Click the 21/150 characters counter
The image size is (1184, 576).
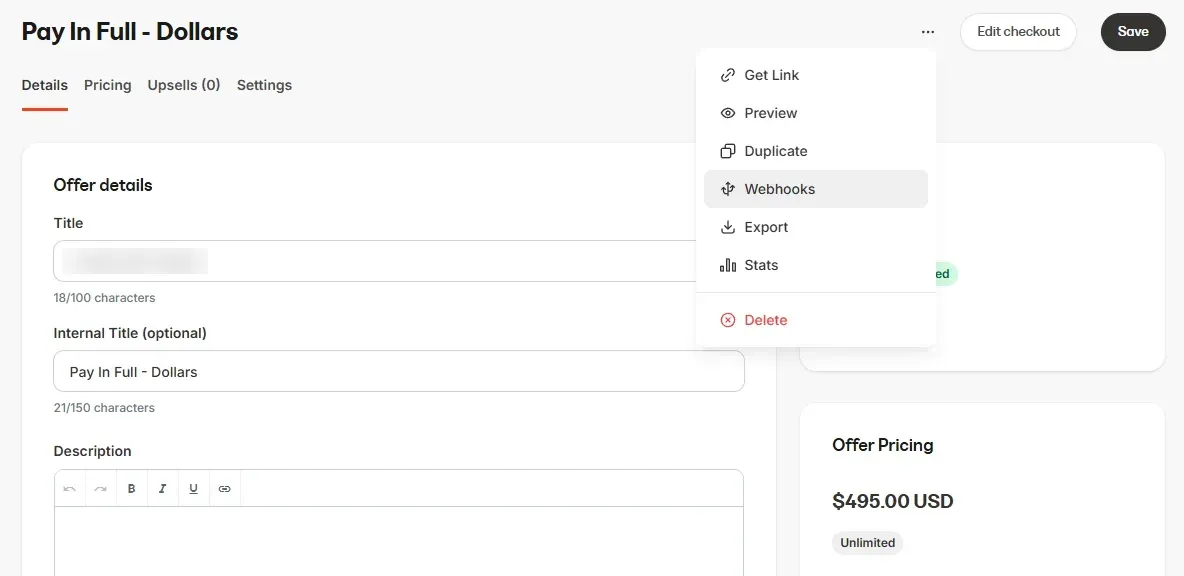(x=104, y=408)
